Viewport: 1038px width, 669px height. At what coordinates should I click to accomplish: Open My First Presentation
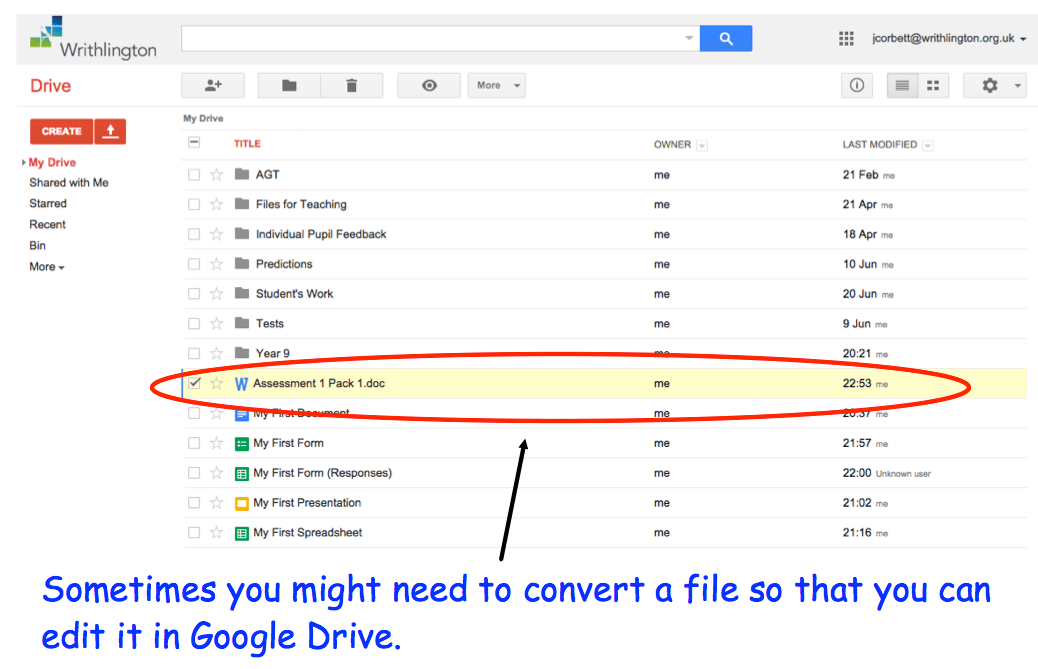tap(307, 503)
